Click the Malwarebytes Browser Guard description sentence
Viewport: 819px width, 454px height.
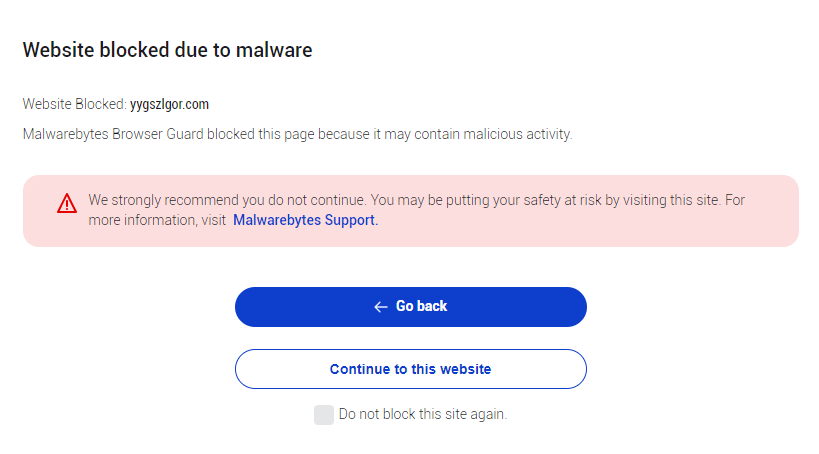pyautogui.click(x=297, y=134)
